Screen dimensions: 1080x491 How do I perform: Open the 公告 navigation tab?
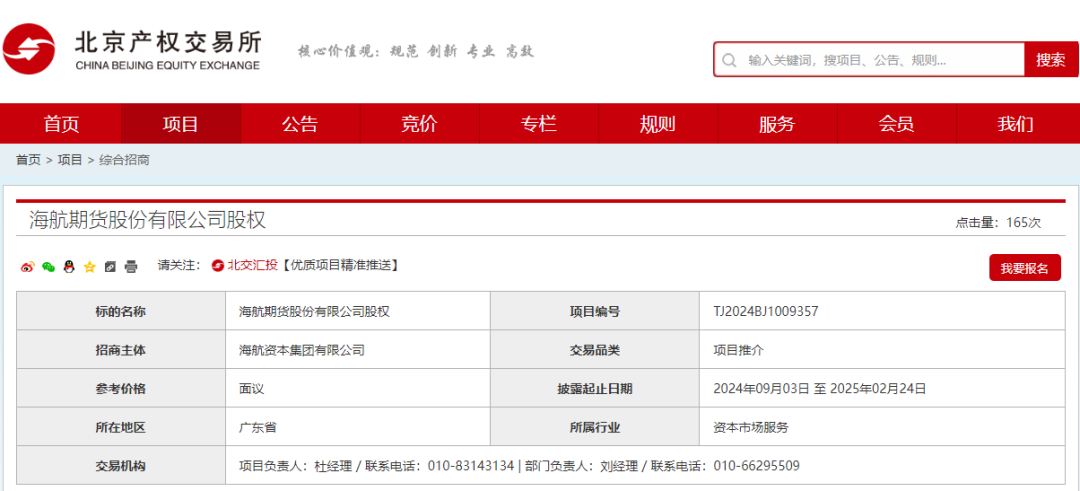click(x=300, y=124)
